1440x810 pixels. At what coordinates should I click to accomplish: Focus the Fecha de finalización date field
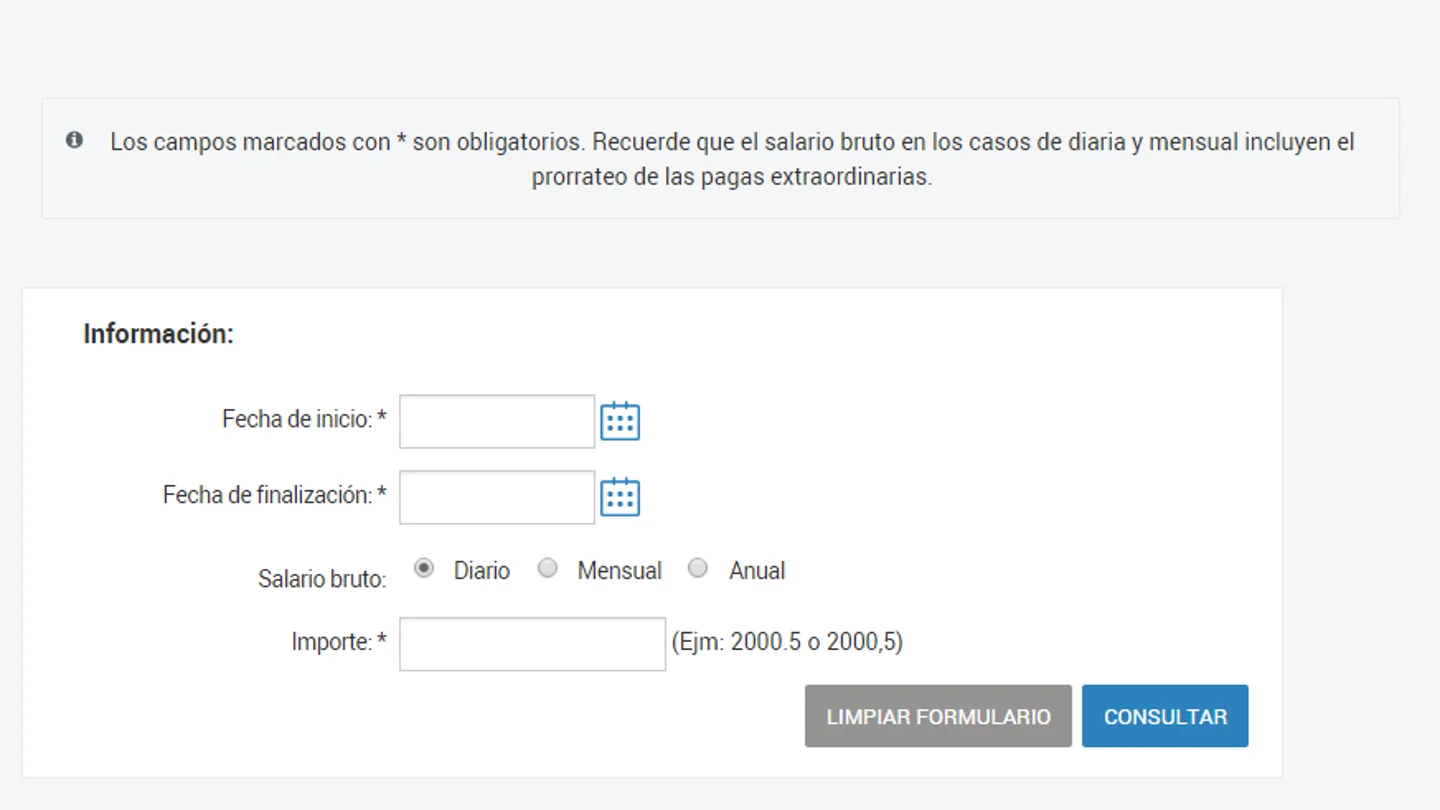coord(497,497)
